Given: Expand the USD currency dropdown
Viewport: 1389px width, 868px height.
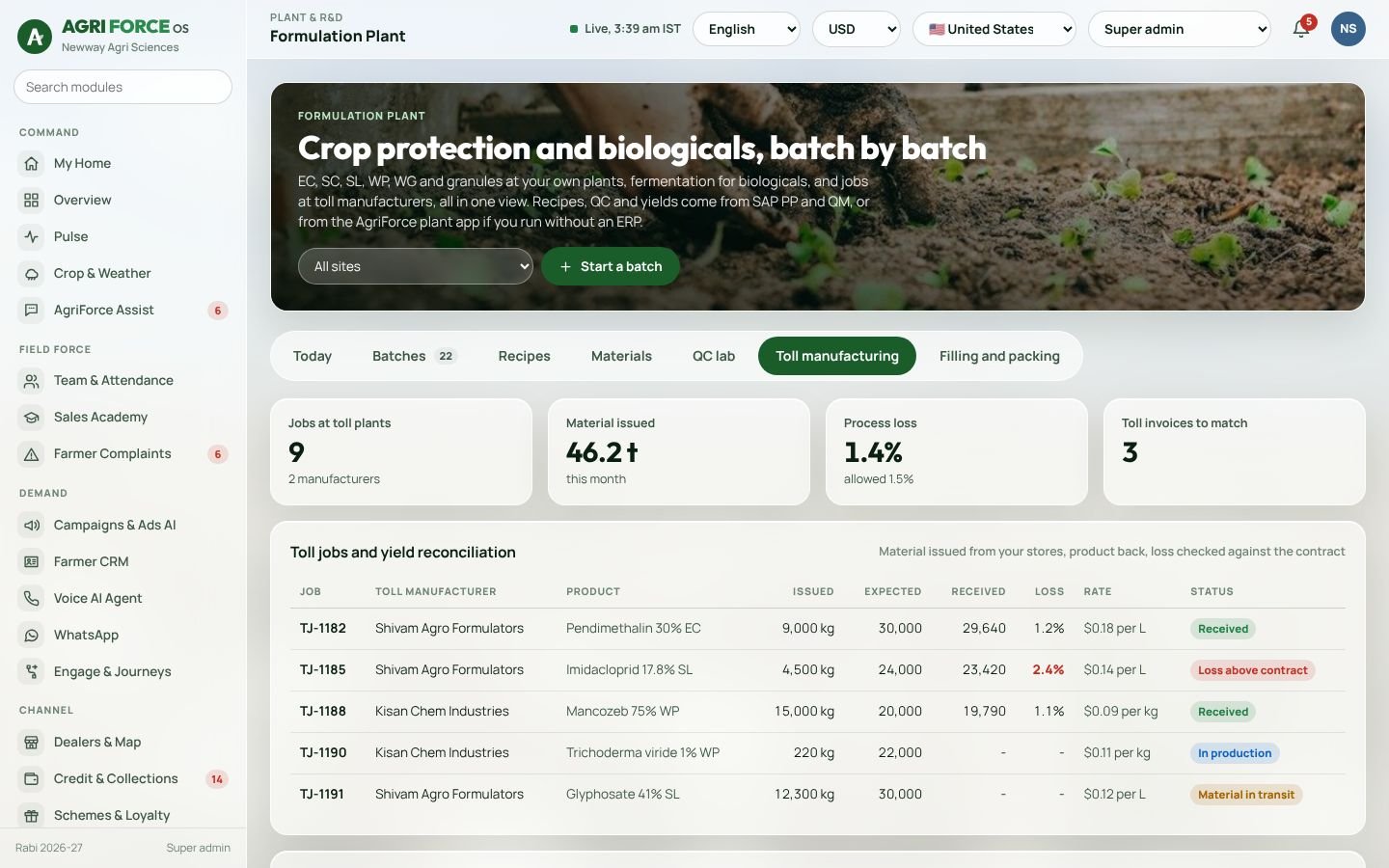Looking at the screenshot, I should [857, 29].
